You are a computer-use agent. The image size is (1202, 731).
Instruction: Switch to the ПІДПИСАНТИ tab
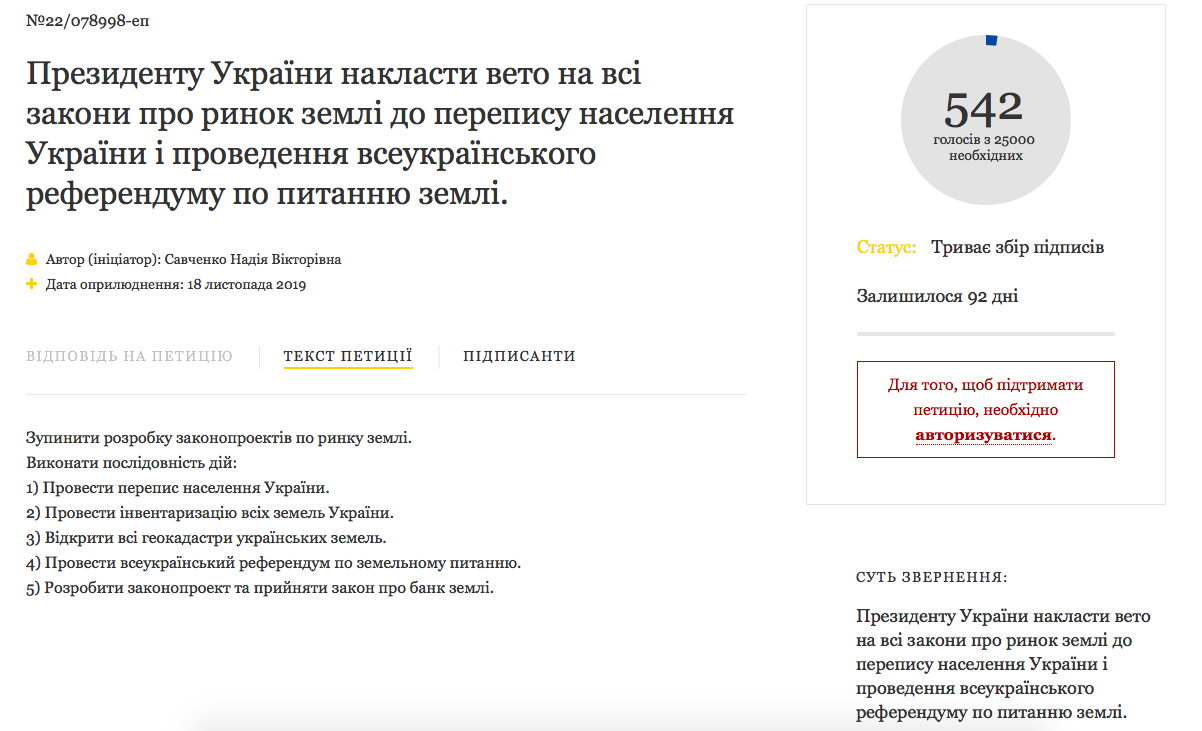point(519,356)
